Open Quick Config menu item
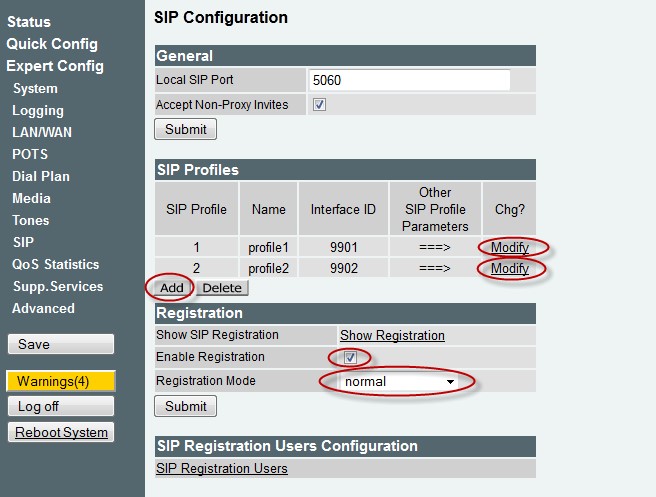This screenshot has width=656, height=497. 52,44
